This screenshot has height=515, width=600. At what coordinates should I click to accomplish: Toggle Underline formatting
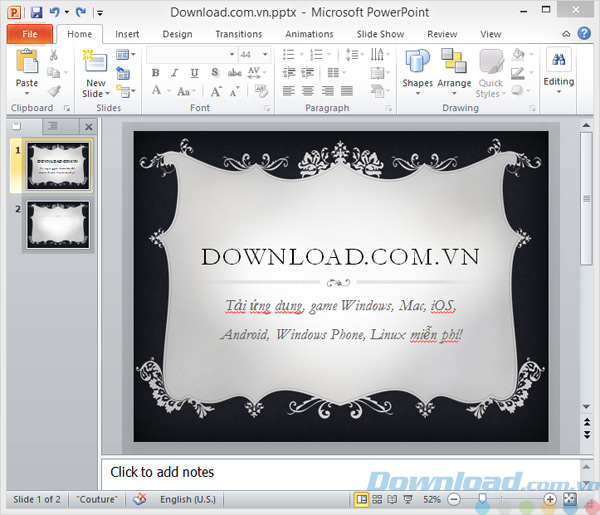coord(194,73)
